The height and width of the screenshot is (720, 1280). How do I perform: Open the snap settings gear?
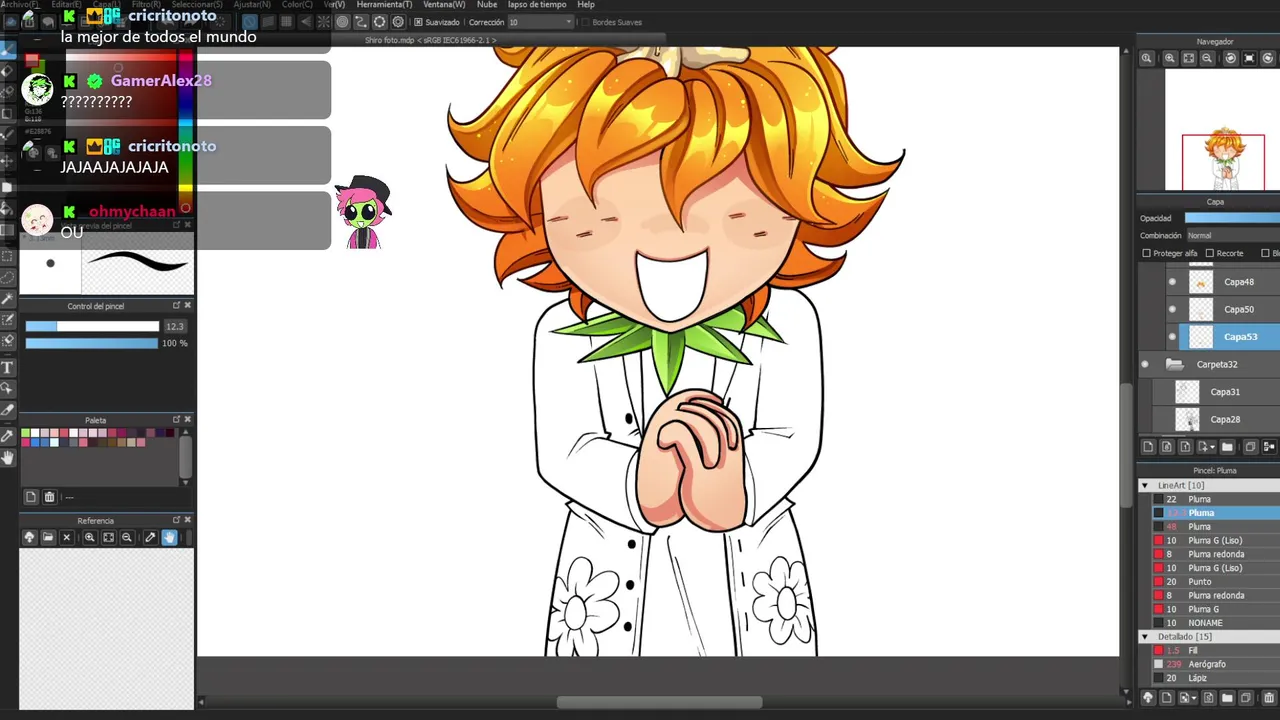tap(398, 22)
